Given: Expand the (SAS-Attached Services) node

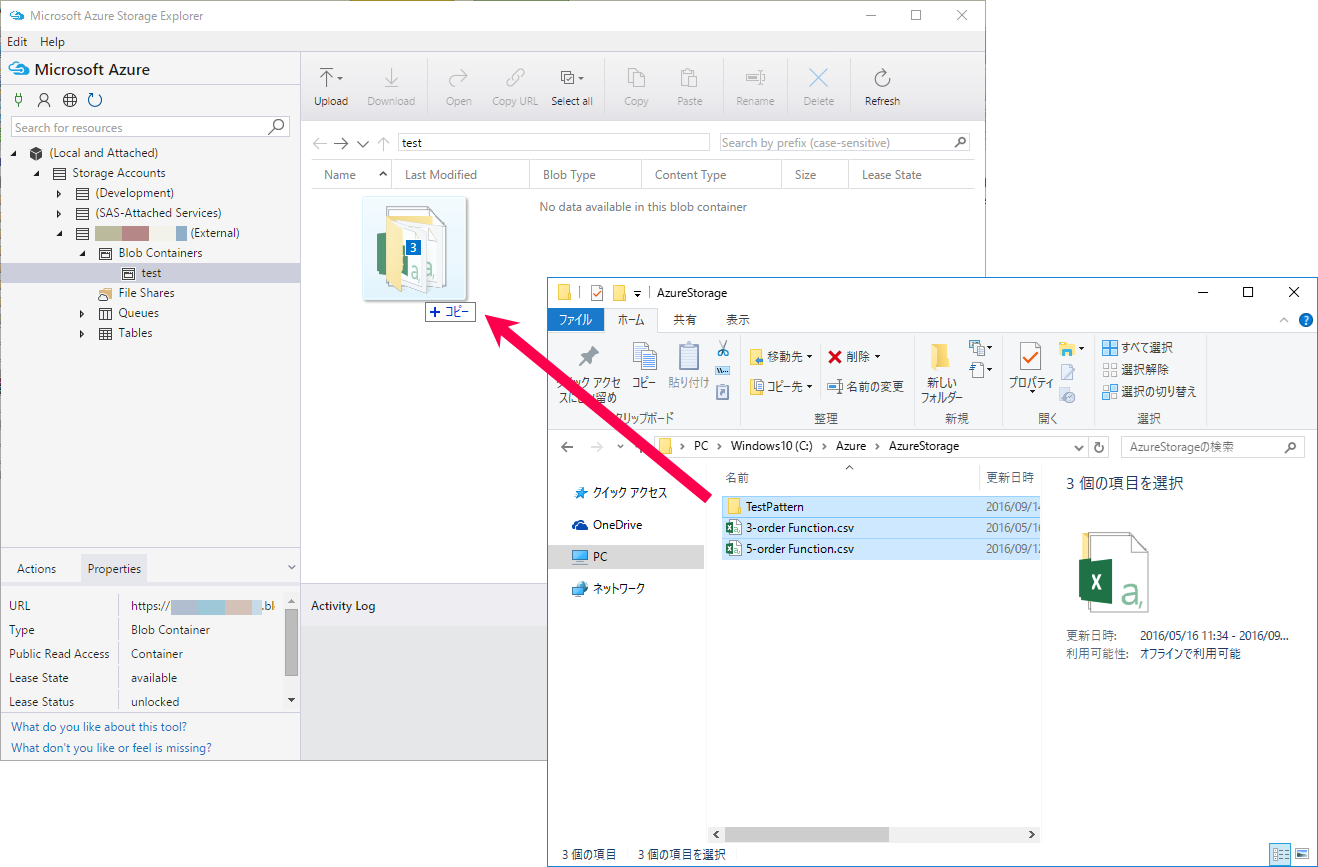Looking at the screenshot, I should [59, 213].
